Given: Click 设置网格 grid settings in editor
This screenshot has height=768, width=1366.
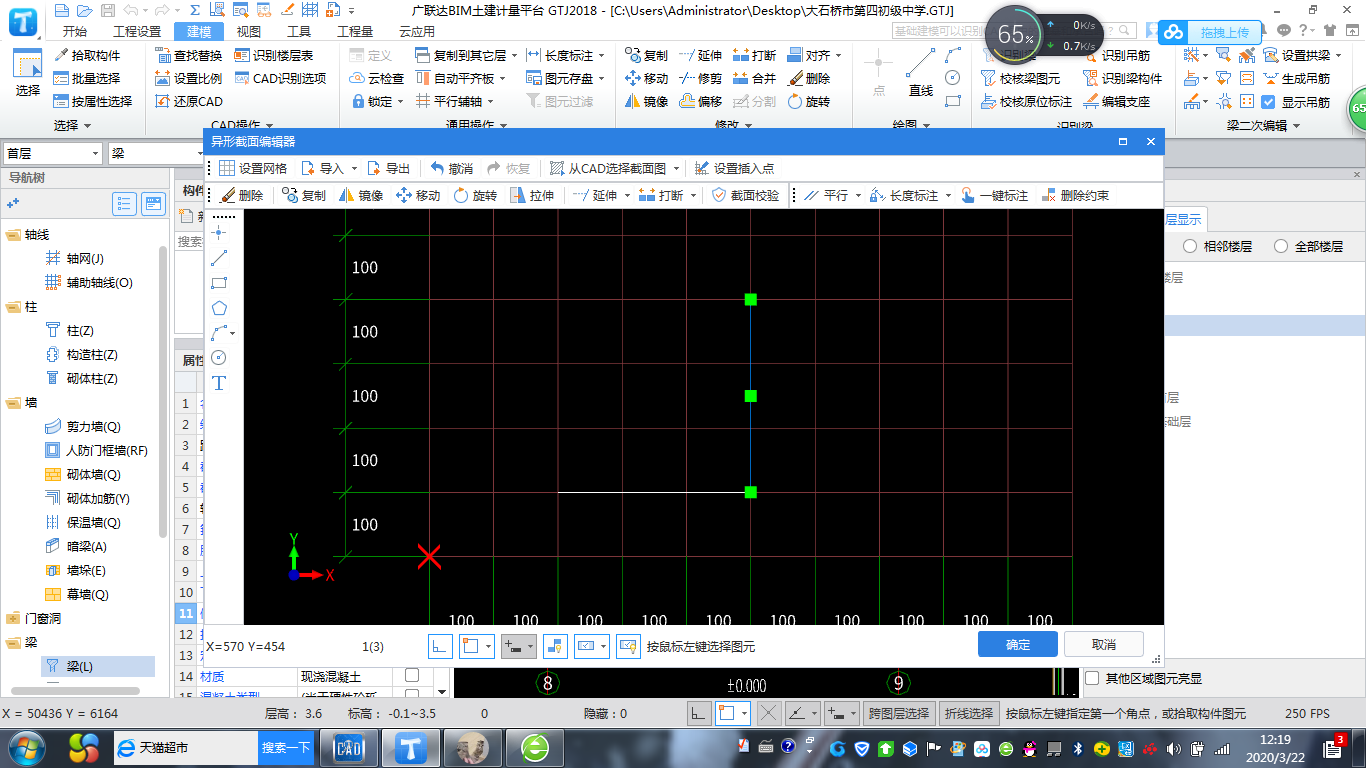Looking at the screenshot, I should [x=253, y=168].
